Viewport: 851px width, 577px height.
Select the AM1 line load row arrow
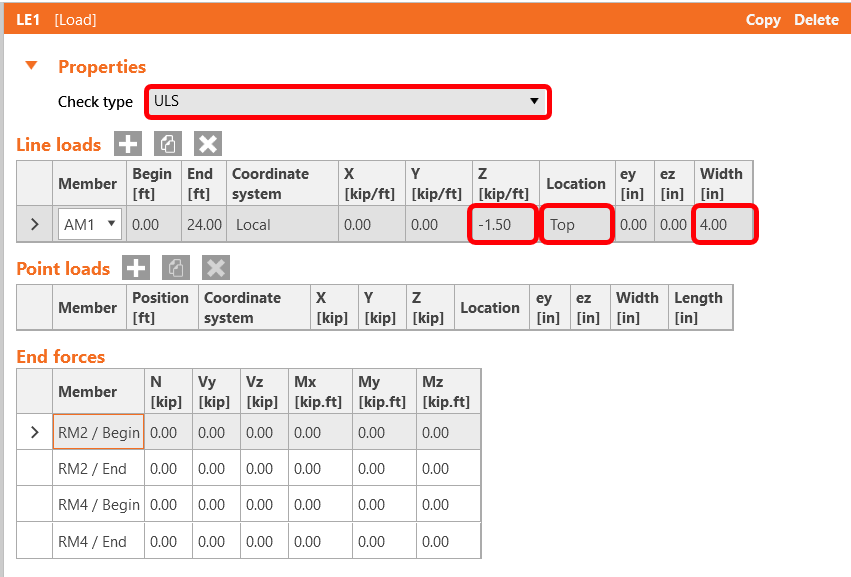[33, 224]
